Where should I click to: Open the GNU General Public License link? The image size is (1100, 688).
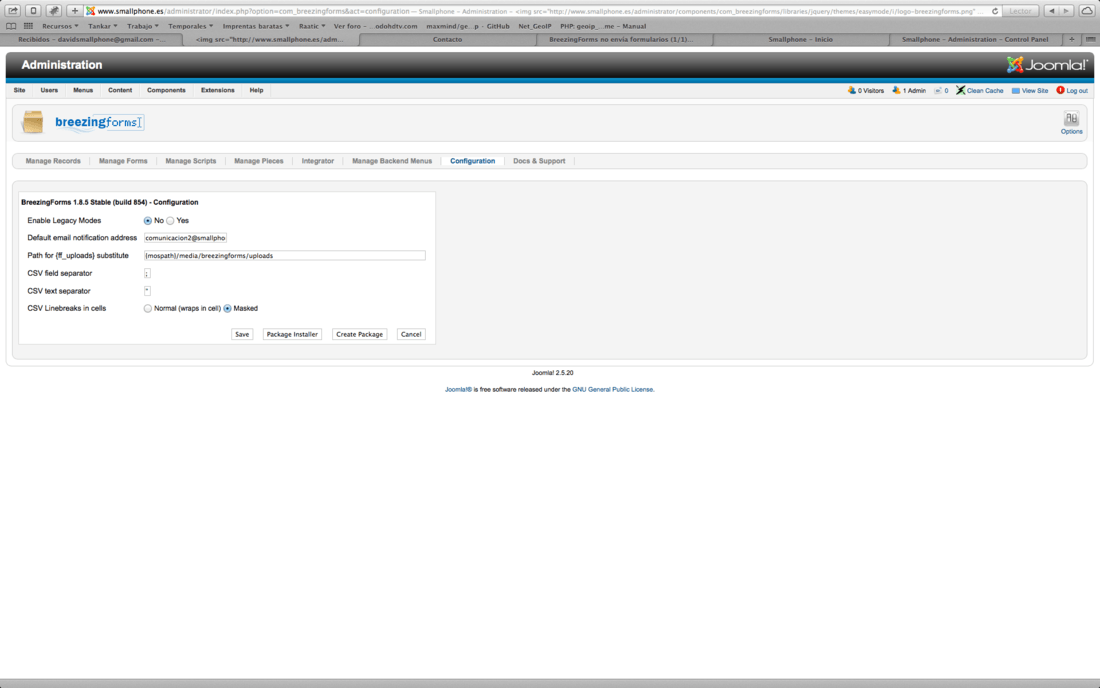612,389
